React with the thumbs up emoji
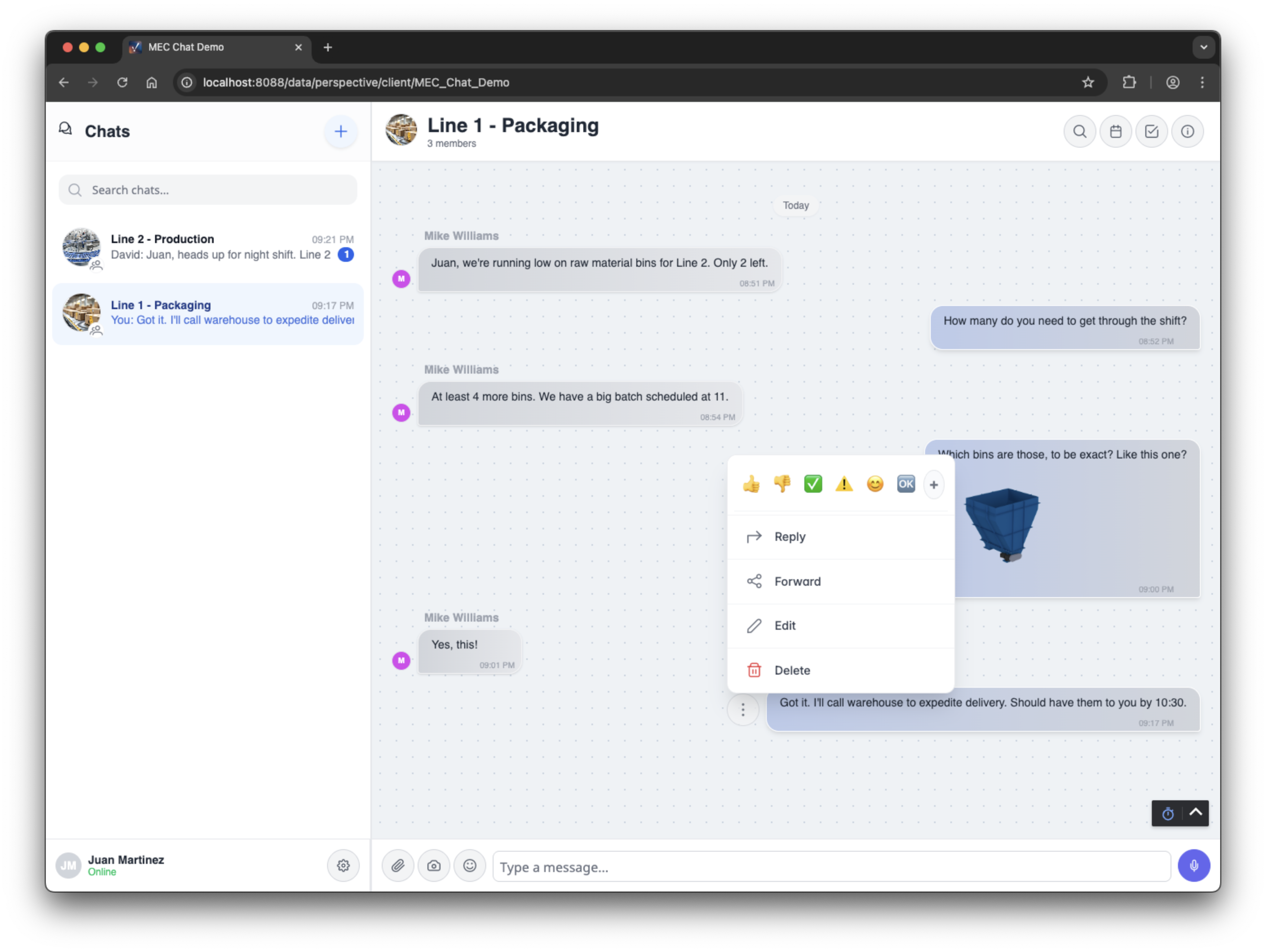The height and width of the screenshot is (952, 1266). point(751,484)
